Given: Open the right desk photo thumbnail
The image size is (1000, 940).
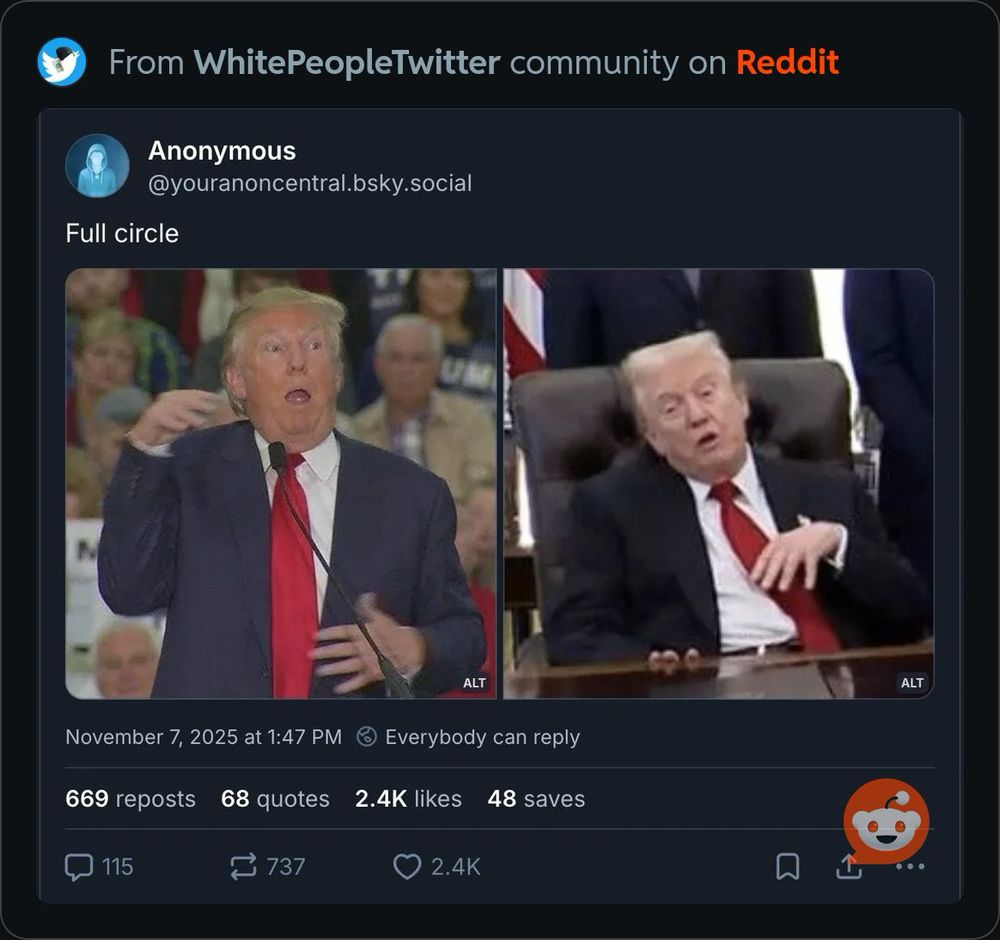Looking at the screenshot, I should (719, 483).
